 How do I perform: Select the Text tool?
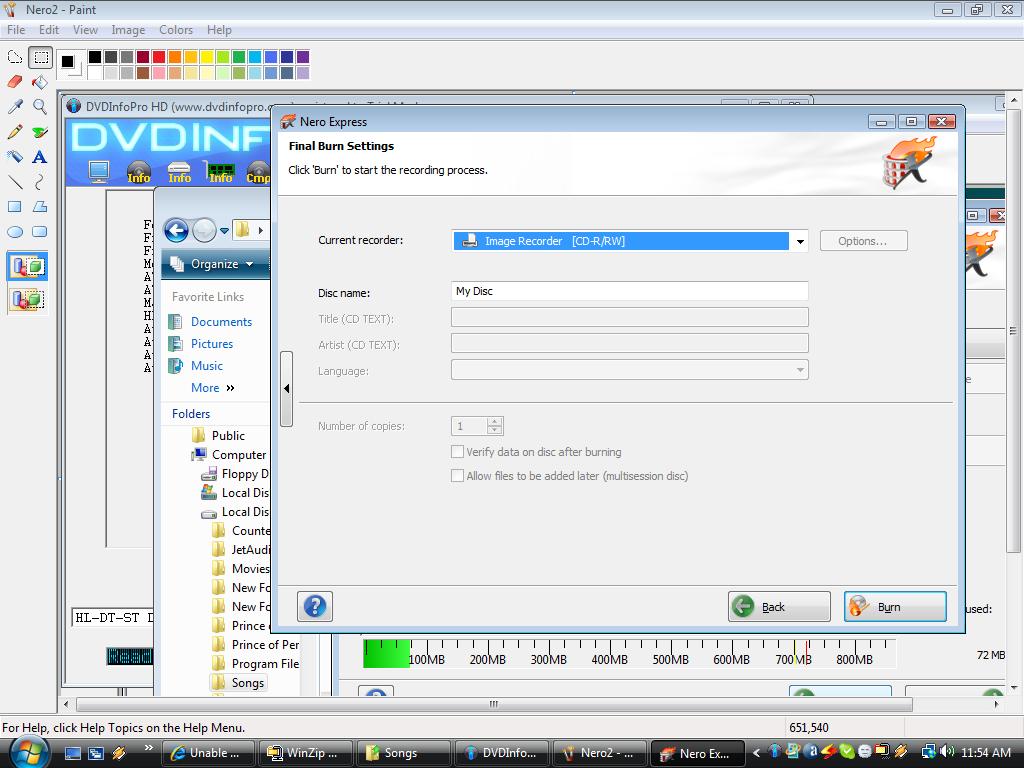(40, 157)
